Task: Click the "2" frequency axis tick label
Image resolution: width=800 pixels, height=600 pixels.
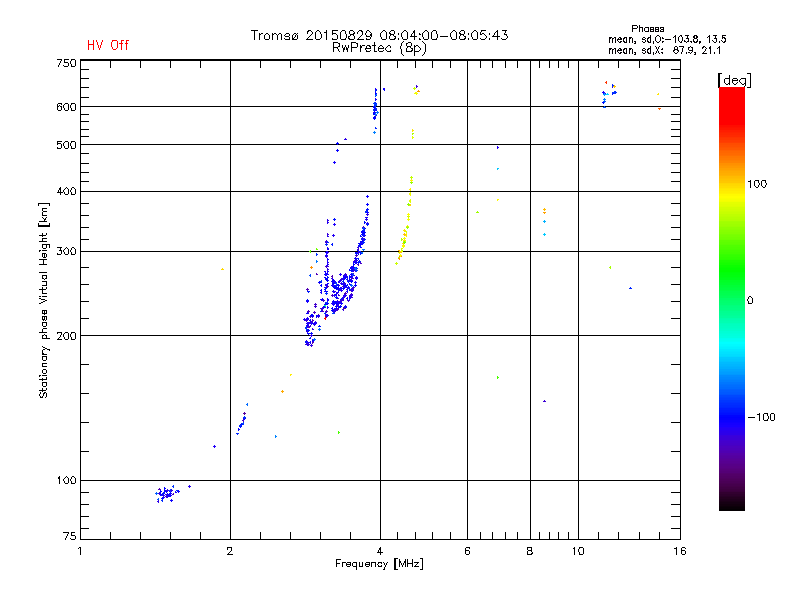Action: pyautogui.click(x=230, y=551)
